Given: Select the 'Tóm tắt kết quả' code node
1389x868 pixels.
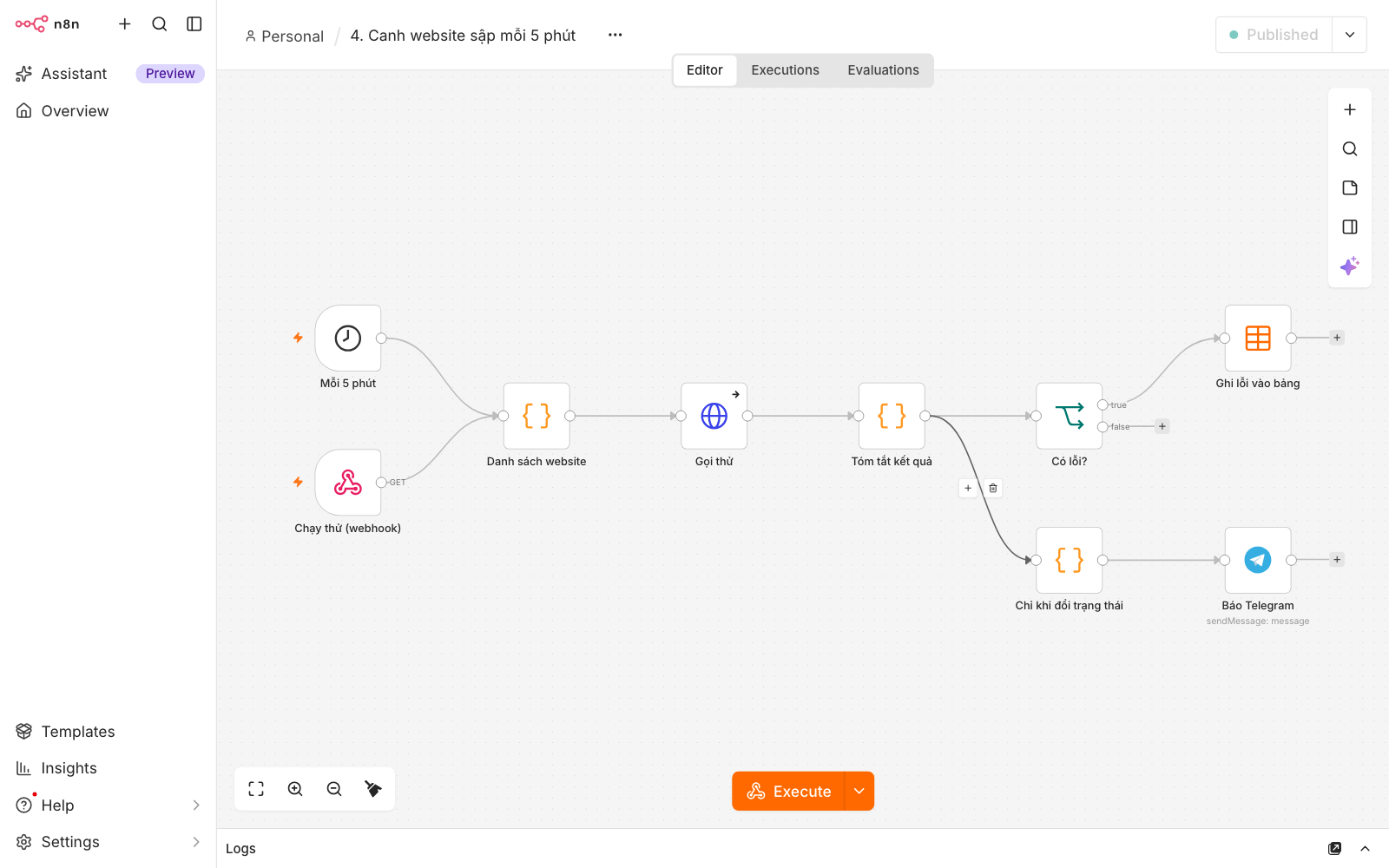Looking at the screenshot, I should click(x=892, y=416).
